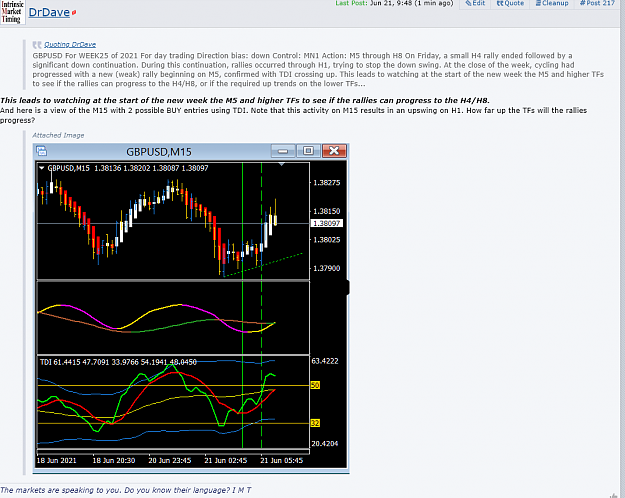Click the TDI indicator values text
625x498 pixels.
[118, 362]
